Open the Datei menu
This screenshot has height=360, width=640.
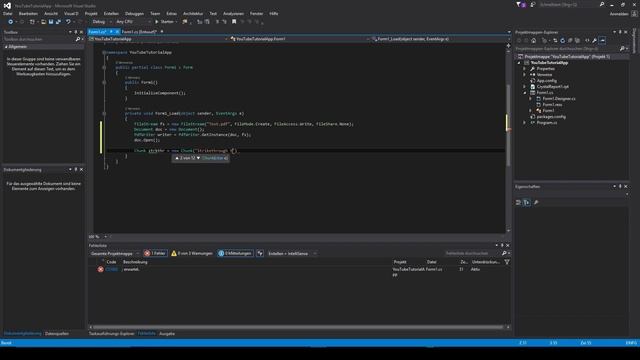(7, 13)
